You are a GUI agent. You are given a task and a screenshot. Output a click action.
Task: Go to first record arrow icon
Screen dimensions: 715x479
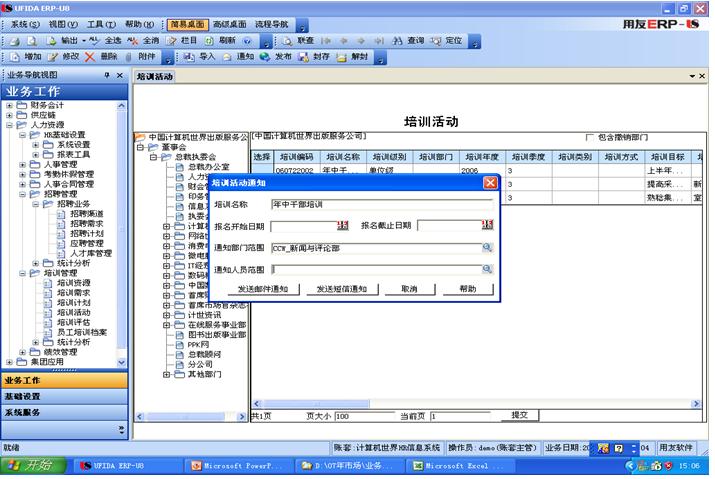[x=326, y=41]
